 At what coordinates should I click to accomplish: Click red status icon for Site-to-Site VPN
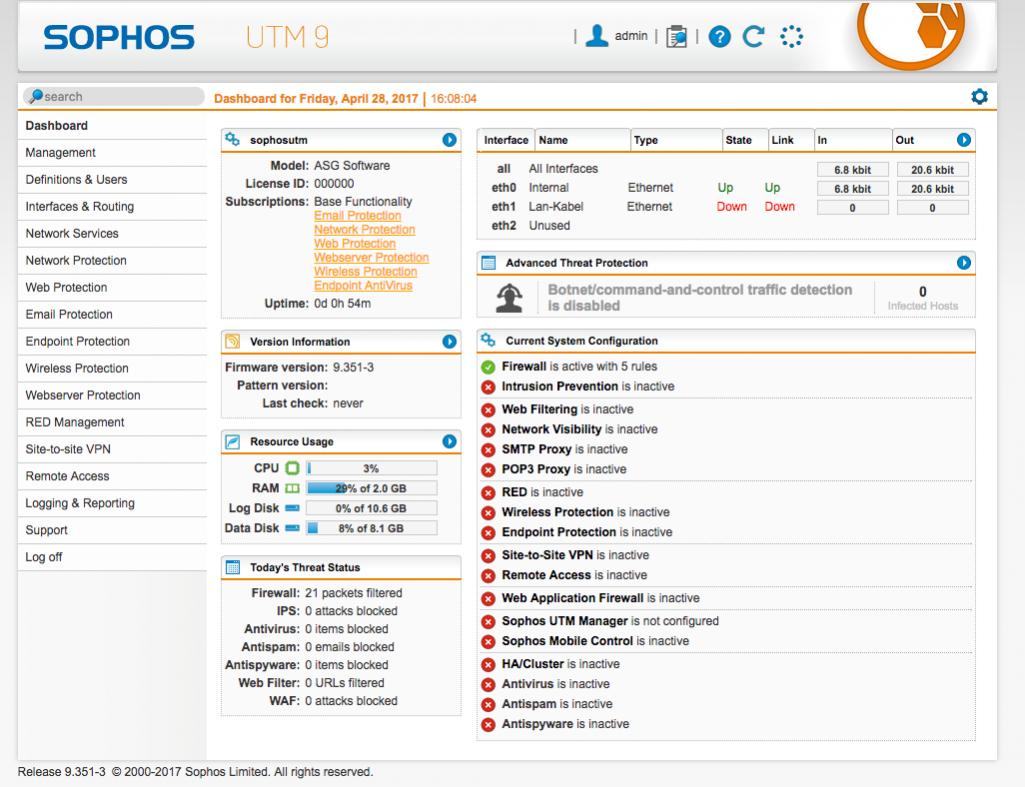tap(488, 556)
